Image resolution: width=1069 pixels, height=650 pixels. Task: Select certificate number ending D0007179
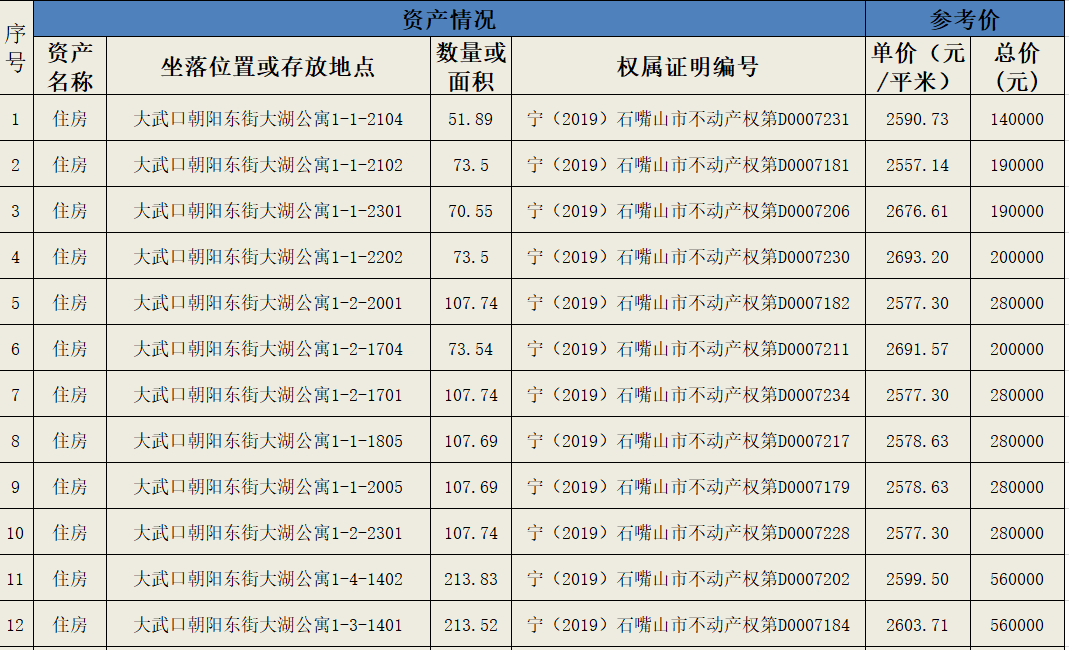(x=688, y=487)
